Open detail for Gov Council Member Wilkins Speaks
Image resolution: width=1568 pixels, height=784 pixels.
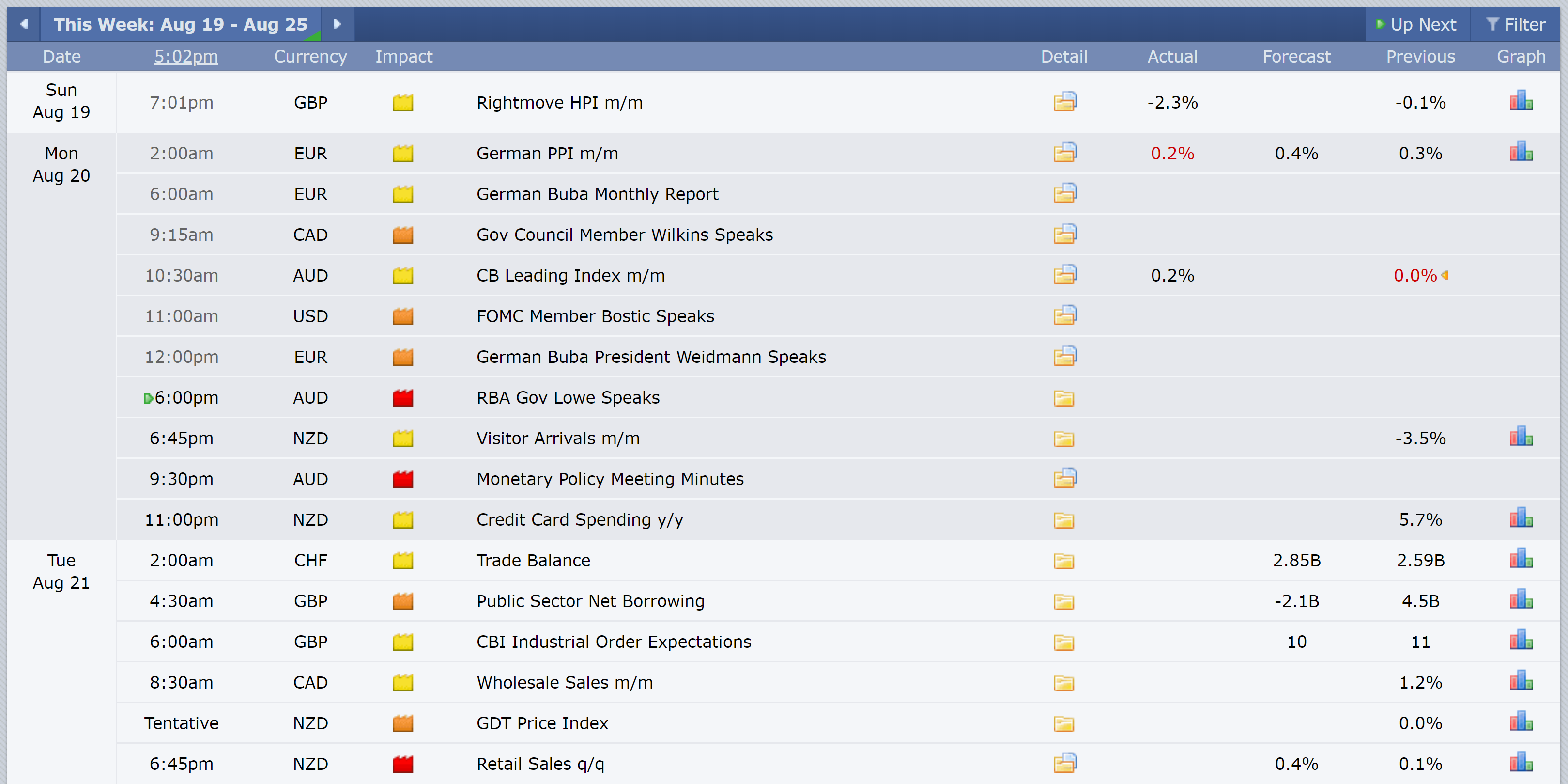pos(1064,235)
